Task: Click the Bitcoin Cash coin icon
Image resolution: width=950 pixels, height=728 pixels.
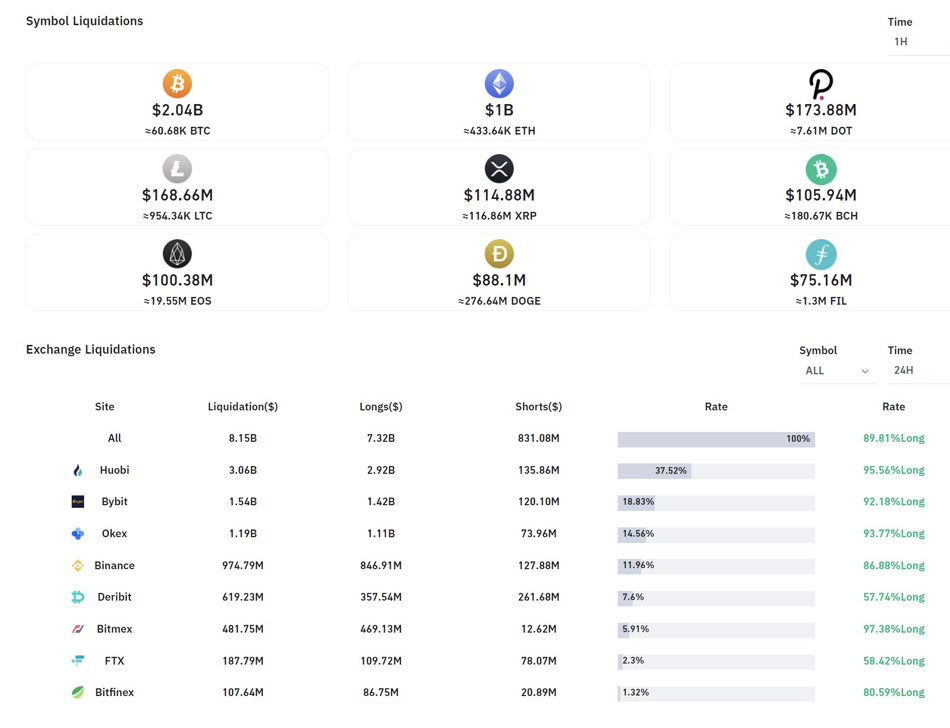Action: (x=821, y=169)
